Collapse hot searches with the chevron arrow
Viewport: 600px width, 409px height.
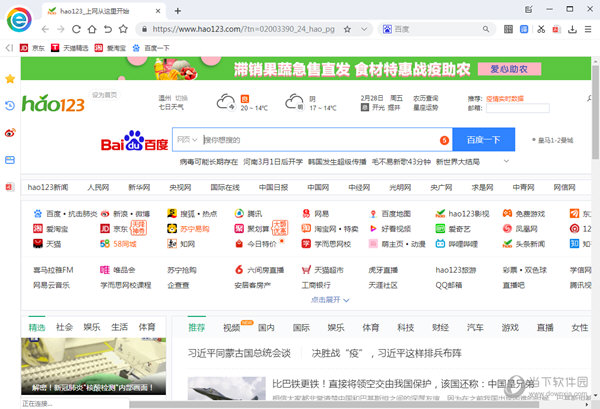click(x=507, y=160)
